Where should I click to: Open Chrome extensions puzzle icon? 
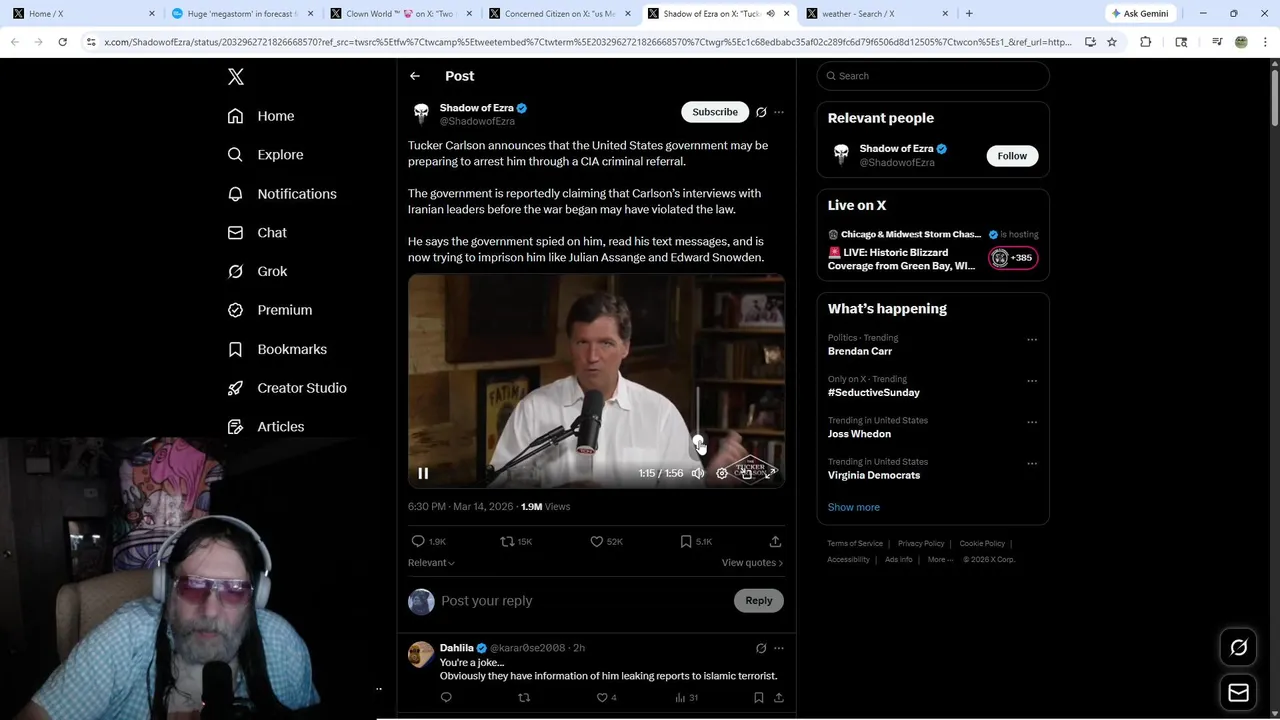[x=1146, y=42]
